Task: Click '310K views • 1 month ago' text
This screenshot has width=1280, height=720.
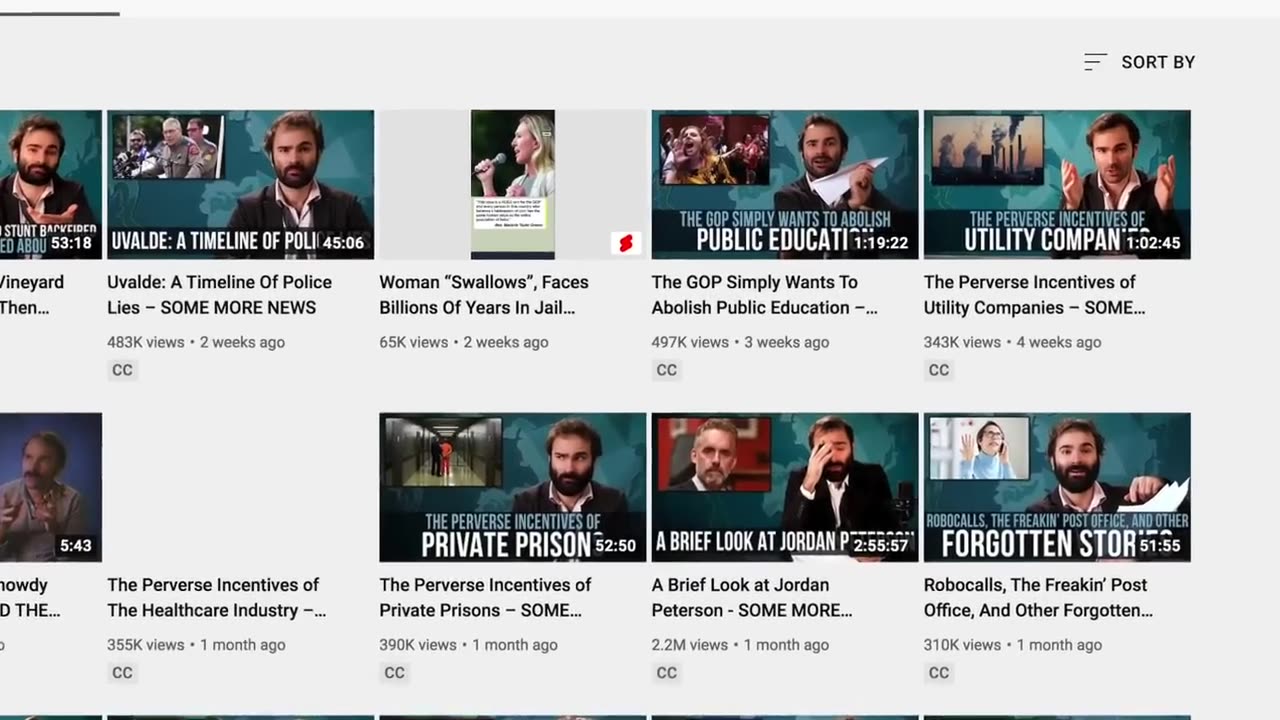Action: tap(1013, 645)
